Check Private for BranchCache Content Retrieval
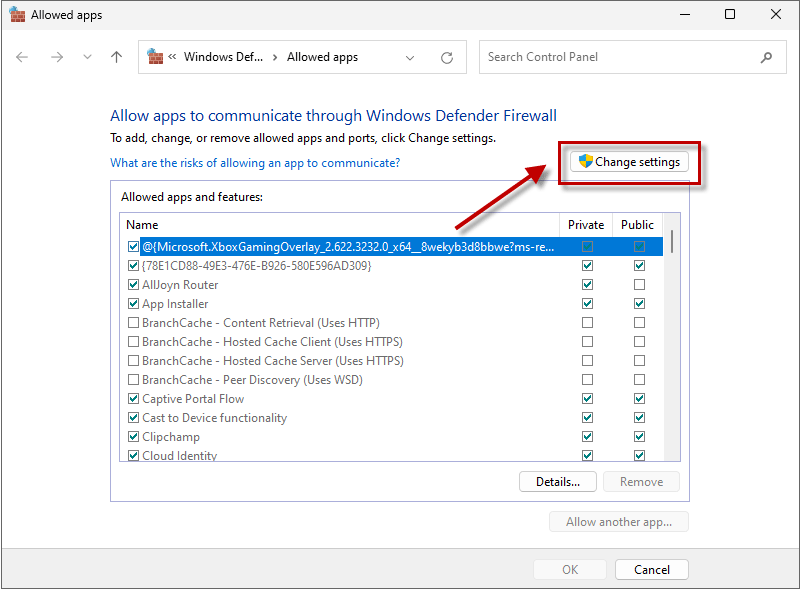The width and height of the screenshot is (800, 589). pos(587,323)
